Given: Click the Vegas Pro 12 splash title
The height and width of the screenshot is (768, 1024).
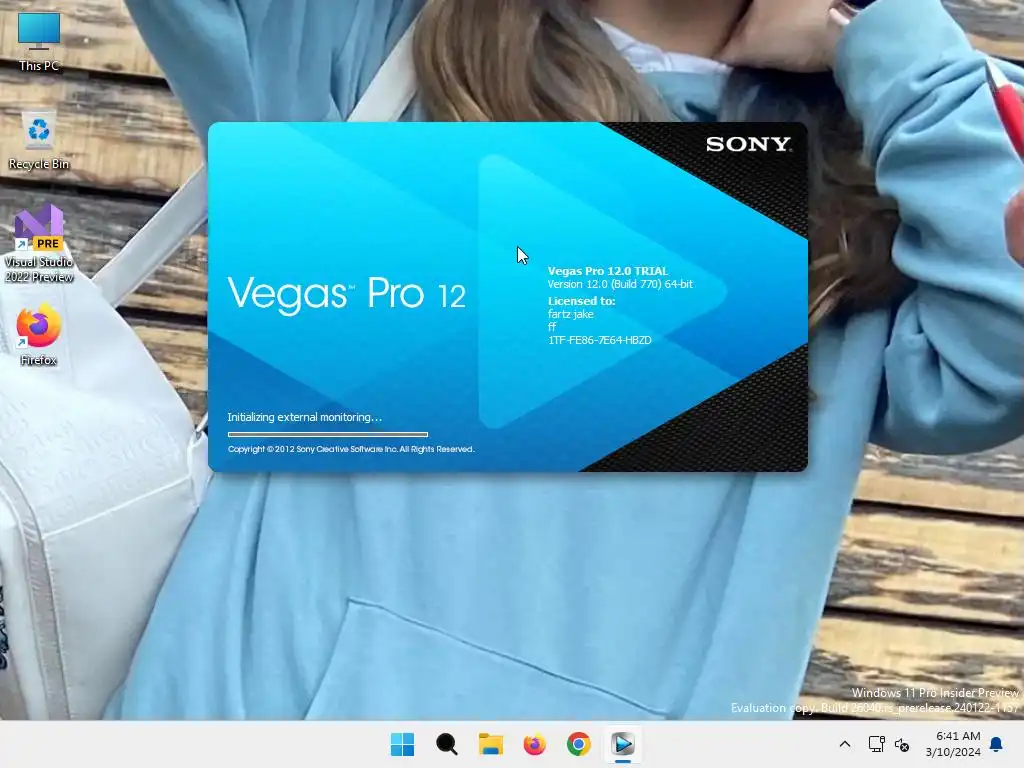Looking at the screenshot, I should [x=346, y=295].
